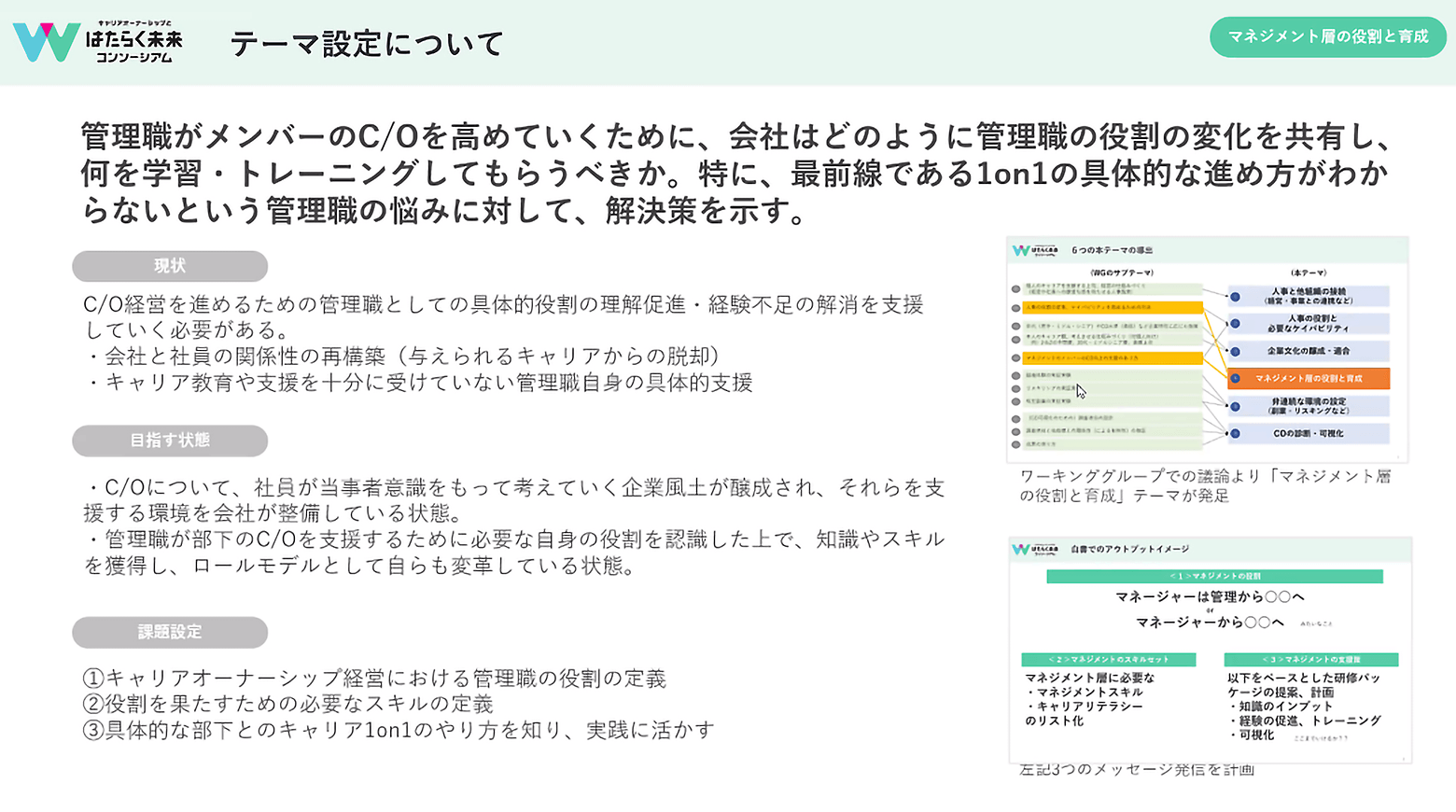Image resolution: width=1456 pixels, height=812 pixels.
Task: Click the blue dot beside 企業文化の醸成・適合
Action: 1235,352
